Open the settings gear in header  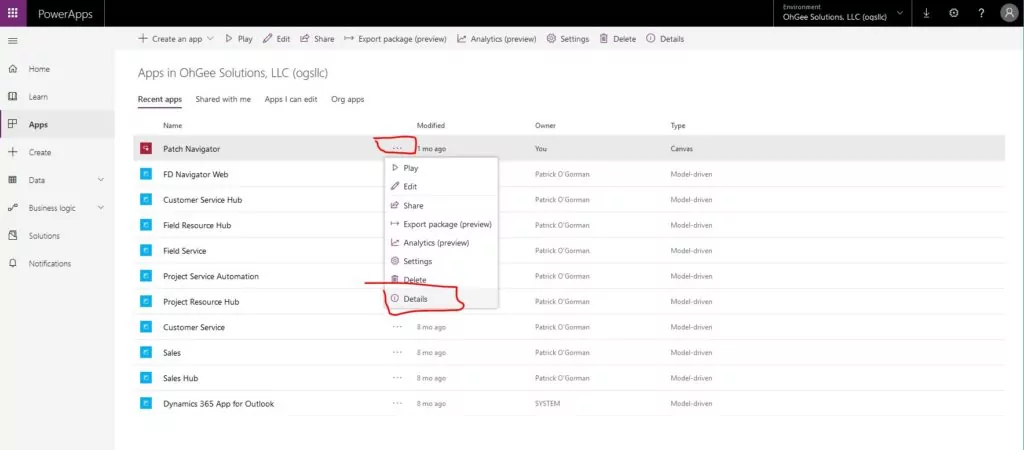(x=953, y=13)
